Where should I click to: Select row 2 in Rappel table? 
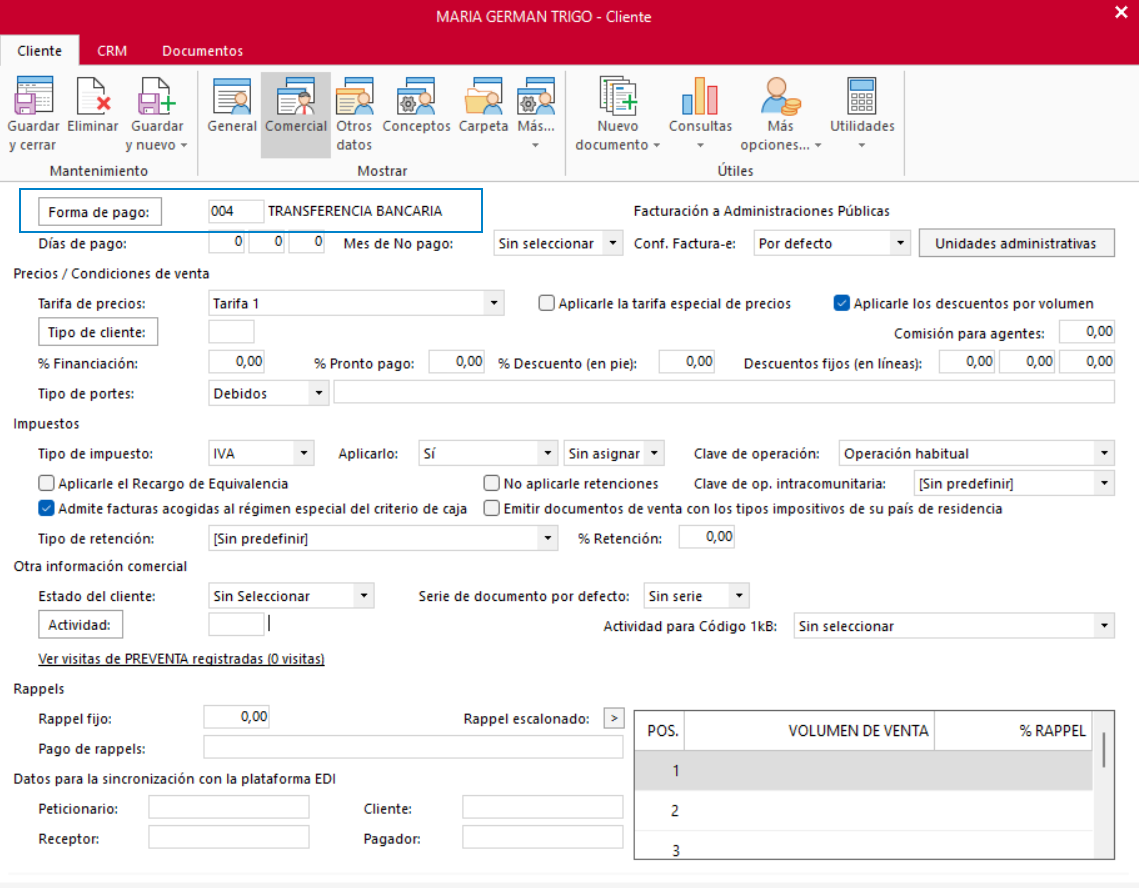tap(863, 811)
